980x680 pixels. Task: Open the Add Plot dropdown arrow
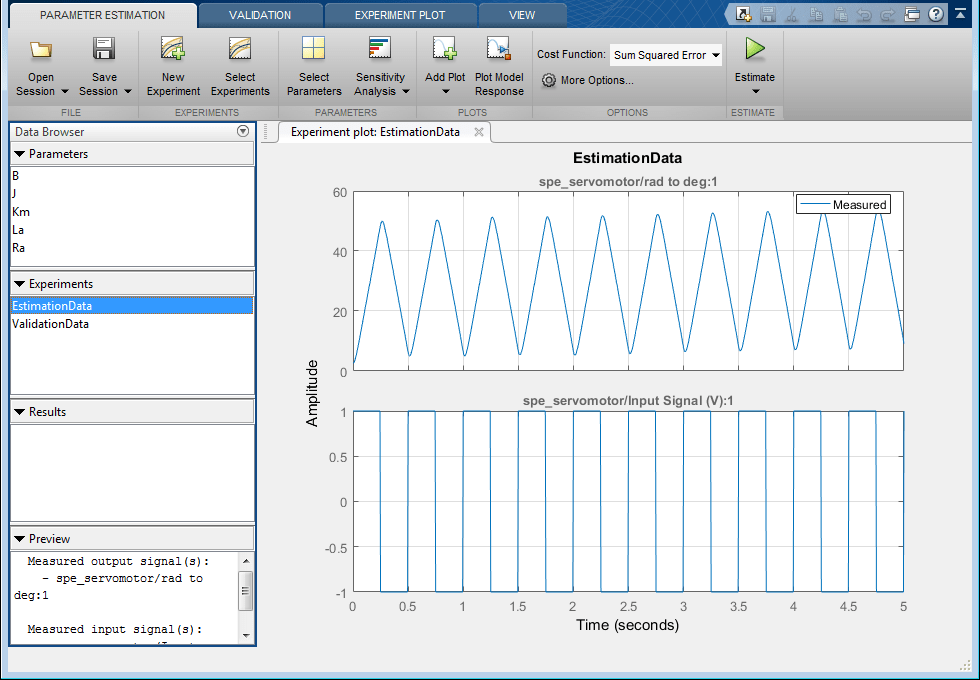pos(445,92)
